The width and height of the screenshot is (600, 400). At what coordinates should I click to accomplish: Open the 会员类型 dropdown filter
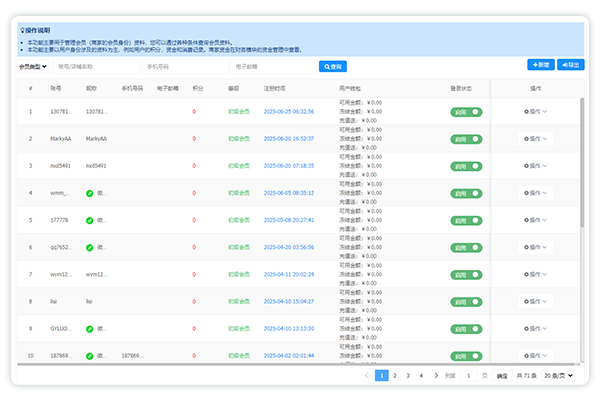(33, 66)
